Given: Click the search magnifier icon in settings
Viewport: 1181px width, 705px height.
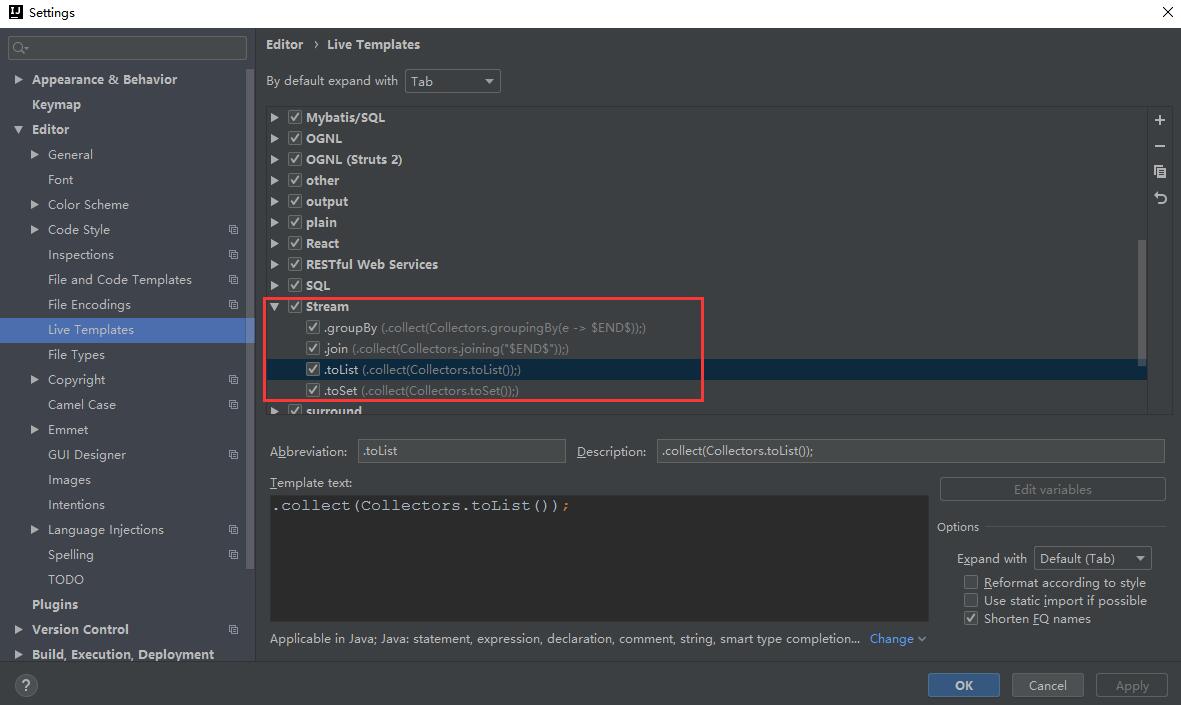Looking at the screenshot, I should [20, 47].
